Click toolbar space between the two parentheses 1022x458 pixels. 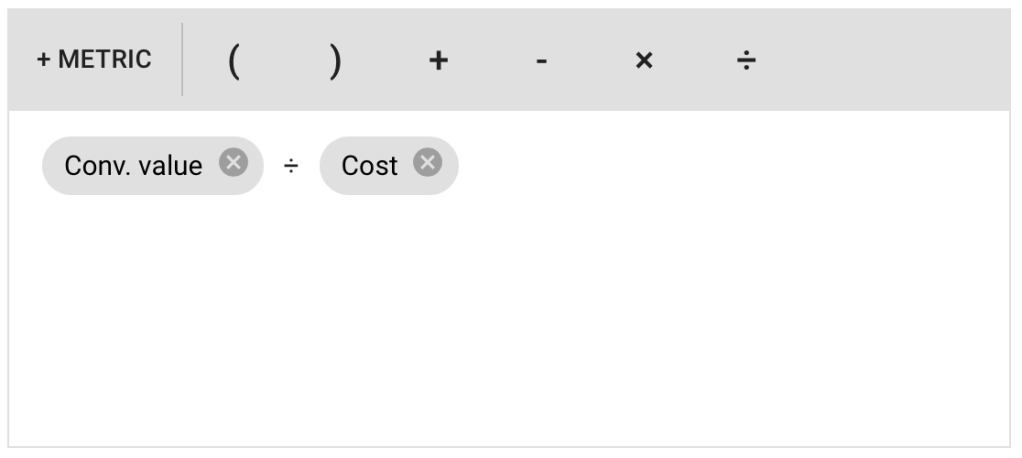click(x=284, y=61)
